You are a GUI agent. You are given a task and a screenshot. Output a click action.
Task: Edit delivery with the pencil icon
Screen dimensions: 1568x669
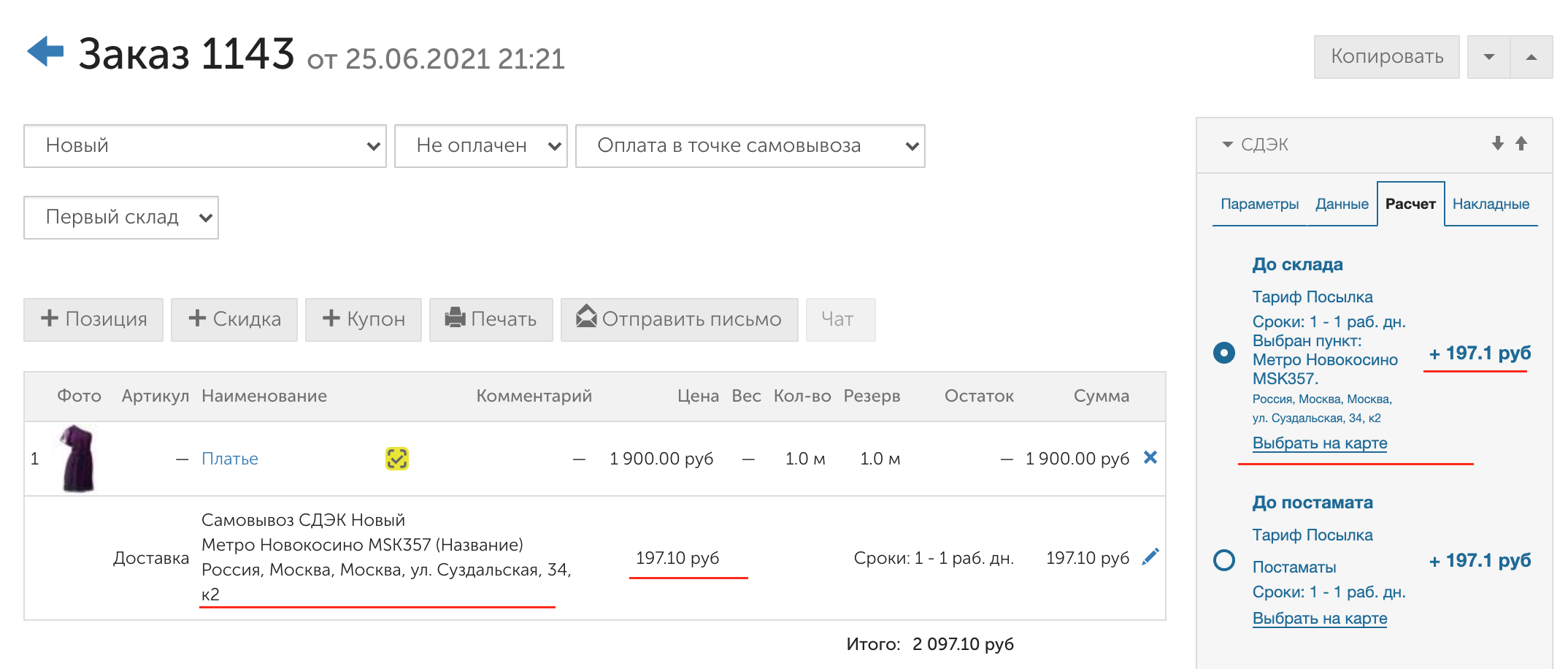point(1150,557)
